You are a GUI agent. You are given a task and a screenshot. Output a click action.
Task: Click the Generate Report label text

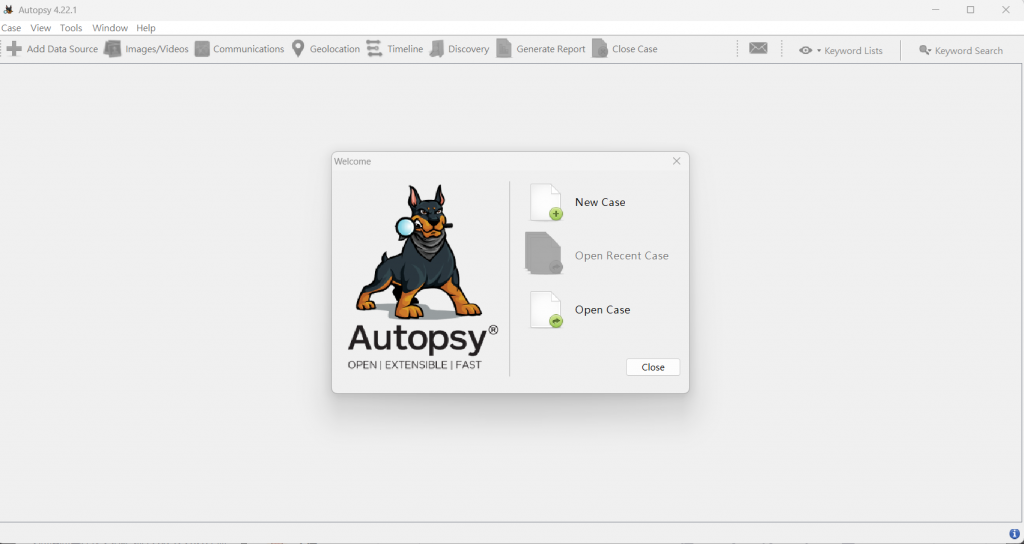551,49
